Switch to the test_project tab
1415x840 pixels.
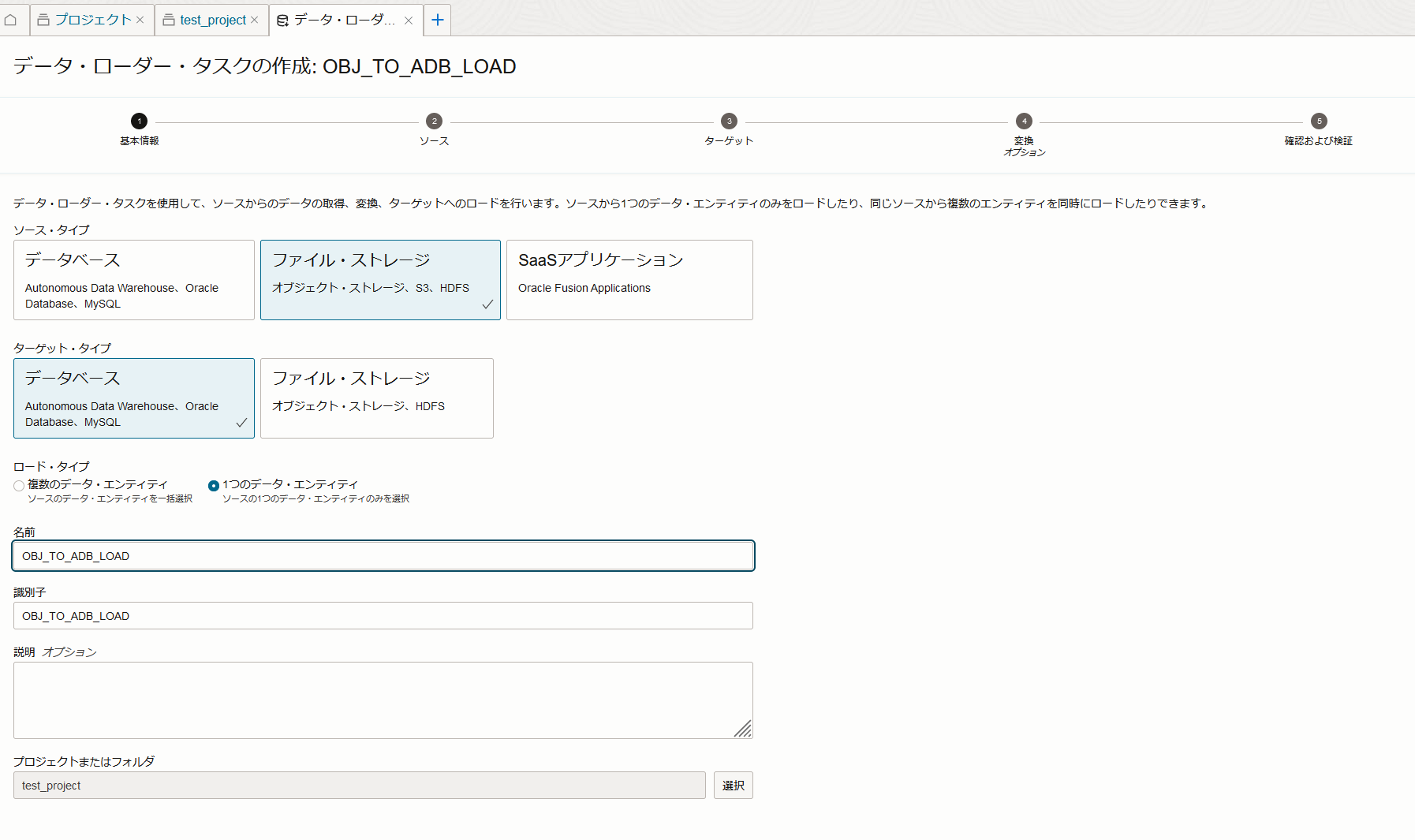[212, 20]
